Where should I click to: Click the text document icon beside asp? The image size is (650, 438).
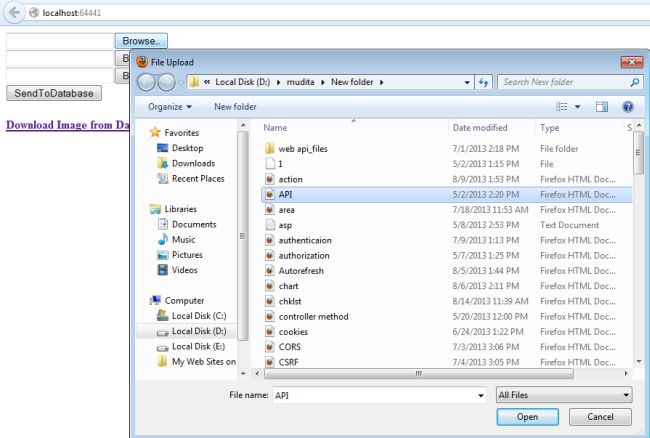click(x=269, y=225)
